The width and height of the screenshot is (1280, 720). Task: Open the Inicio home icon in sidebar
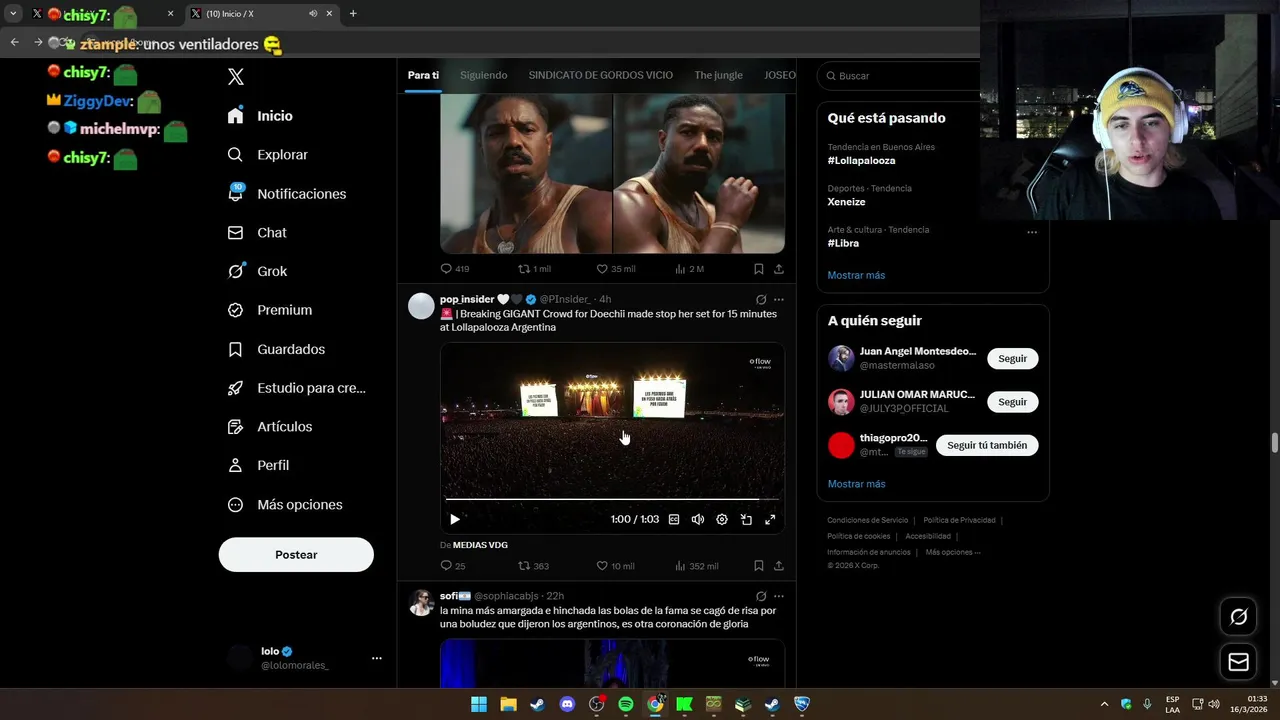pyautogui.click(x=236, y=116)
